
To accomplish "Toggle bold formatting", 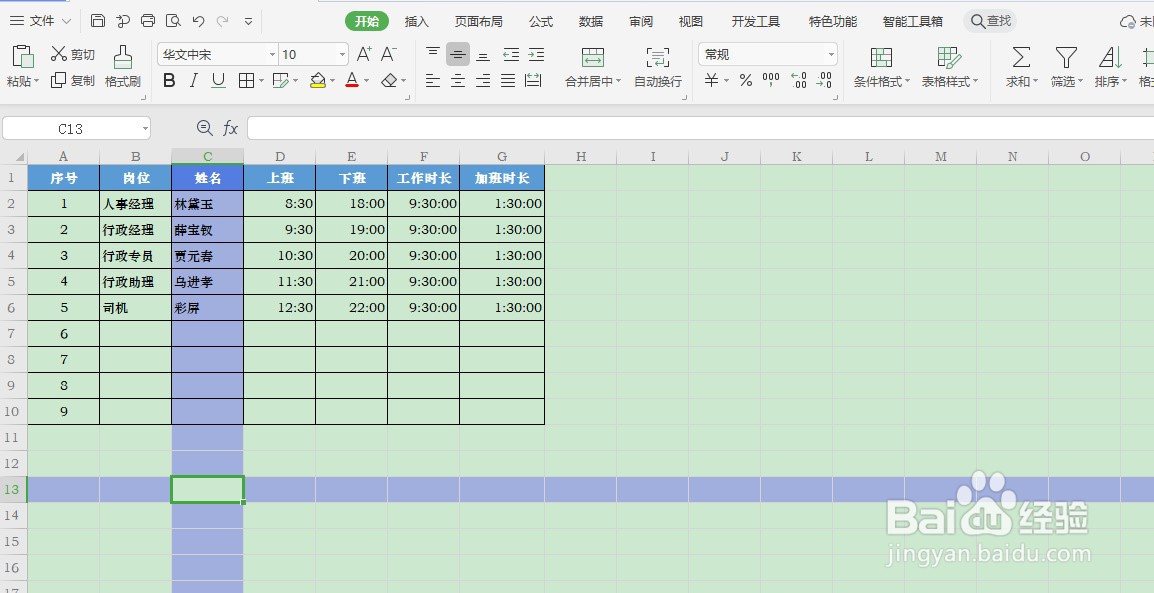I will (x=169, y=80).
